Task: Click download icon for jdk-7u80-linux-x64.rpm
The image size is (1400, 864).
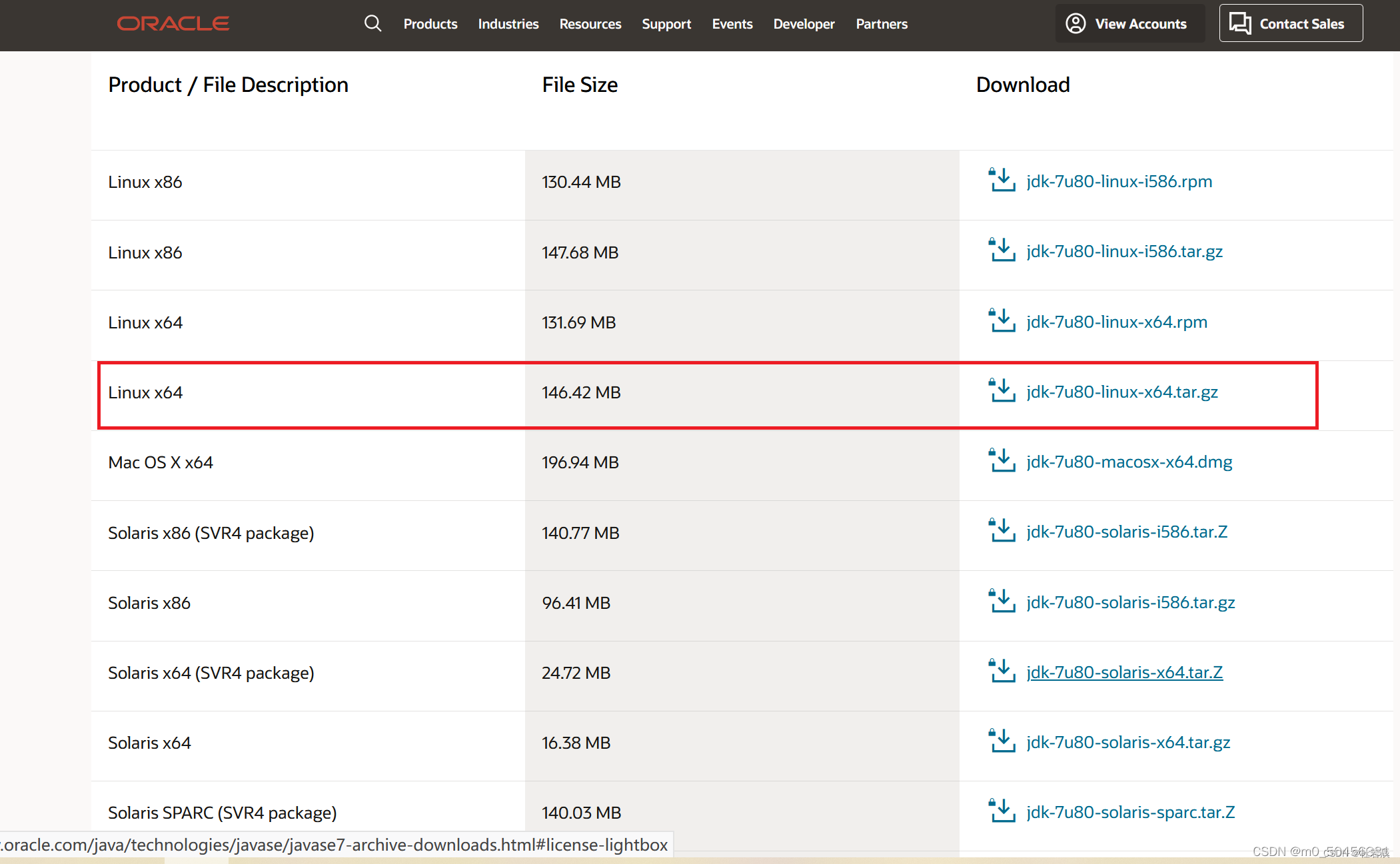Action: coord(1002,320)
